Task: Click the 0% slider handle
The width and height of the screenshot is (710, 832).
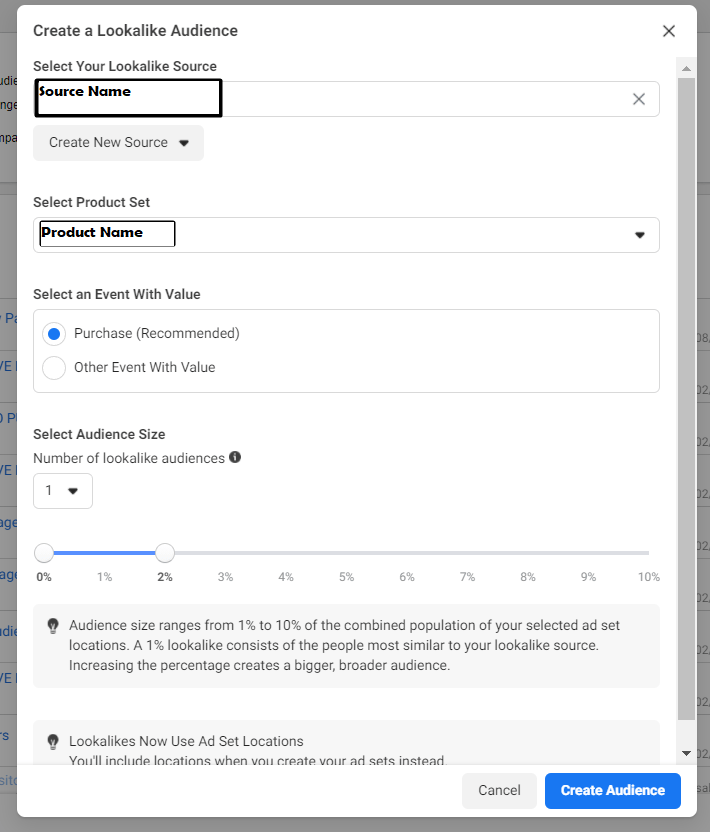Action: pos(44,553)
